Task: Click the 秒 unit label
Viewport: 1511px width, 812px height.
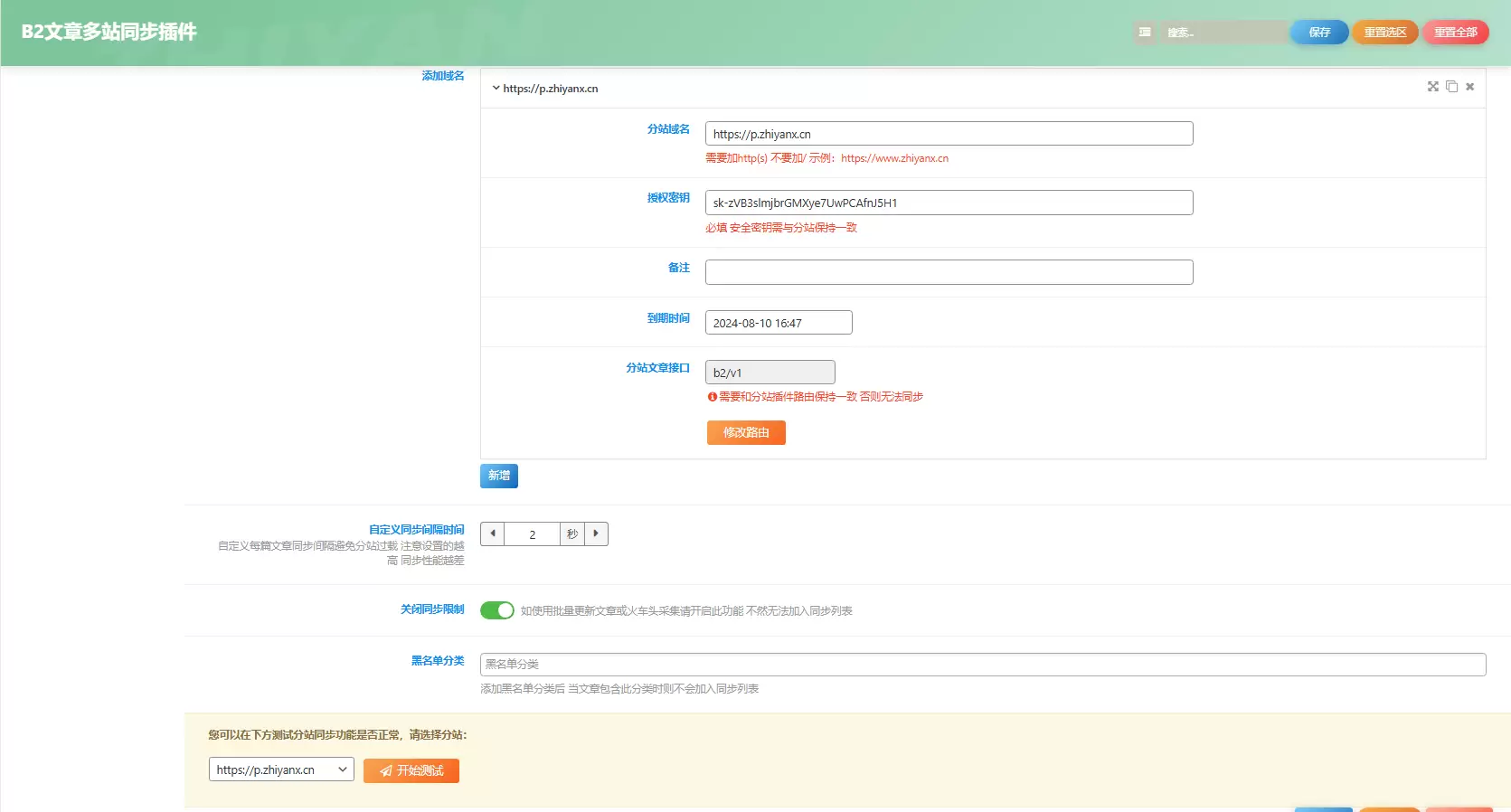Action: coord(572,533)
